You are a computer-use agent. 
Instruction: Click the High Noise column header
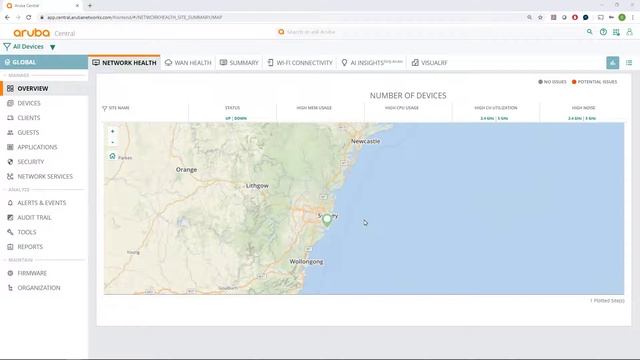(x=583, y=108)
